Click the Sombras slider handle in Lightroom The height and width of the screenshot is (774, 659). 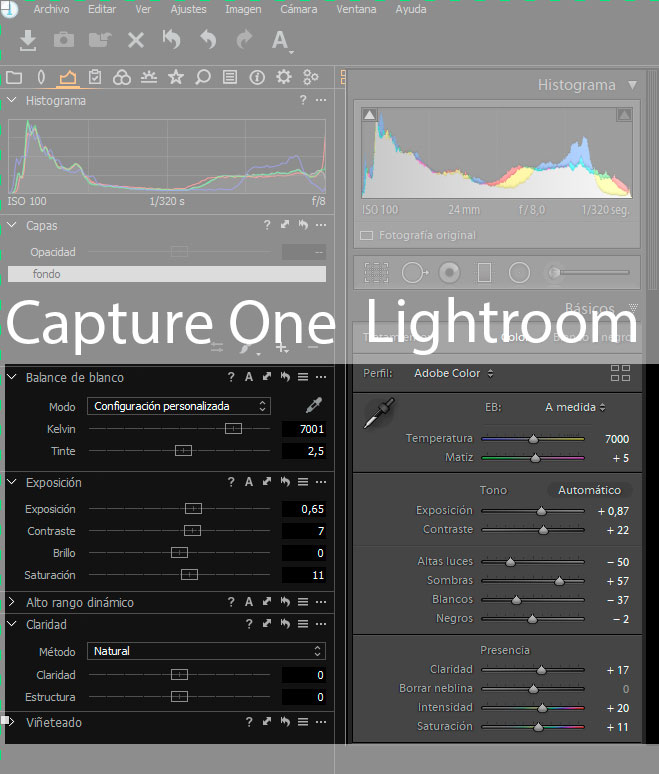559,581
